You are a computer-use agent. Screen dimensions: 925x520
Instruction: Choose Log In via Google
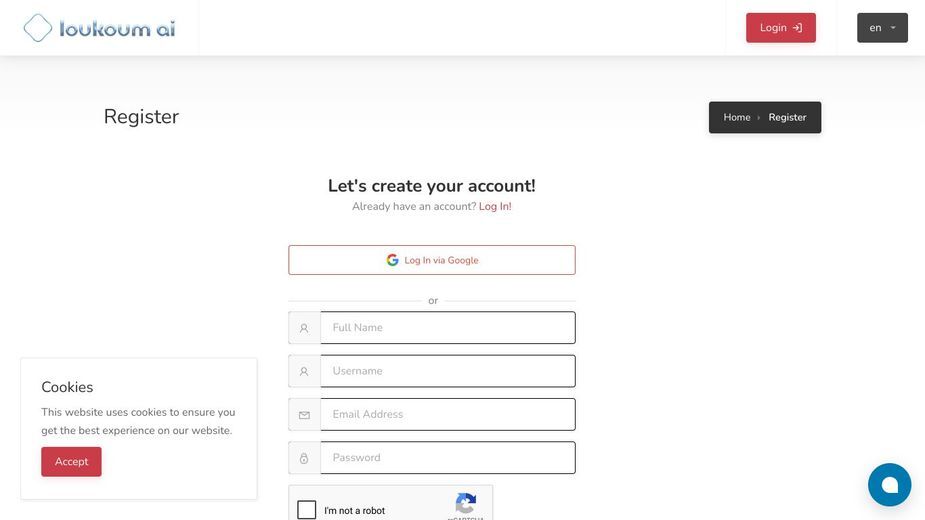pos(432,260)
